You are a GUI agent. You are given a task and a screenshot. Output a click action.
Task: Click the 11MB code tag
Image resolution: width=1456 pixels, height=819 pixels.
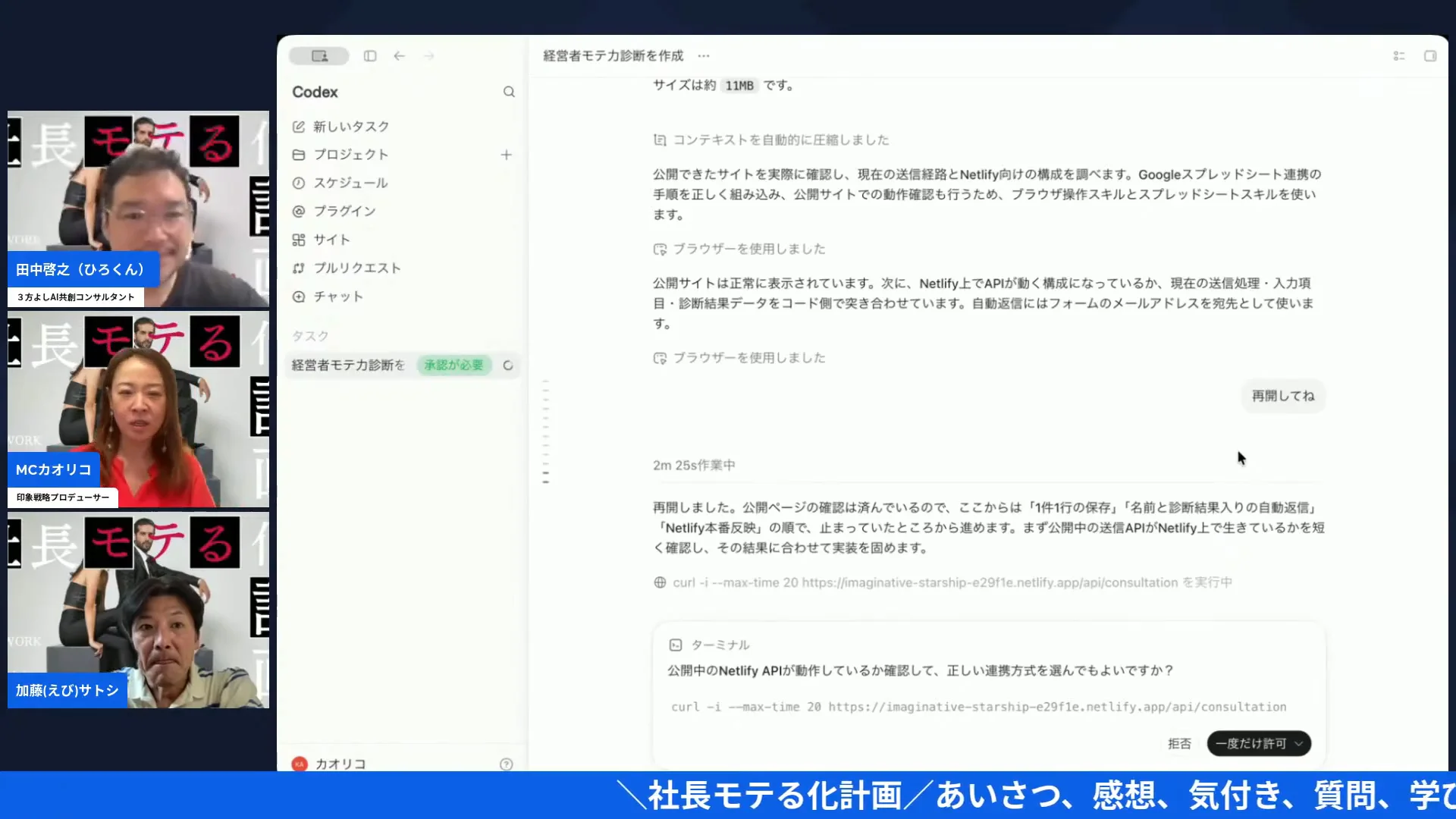click(x=739, y=86)
